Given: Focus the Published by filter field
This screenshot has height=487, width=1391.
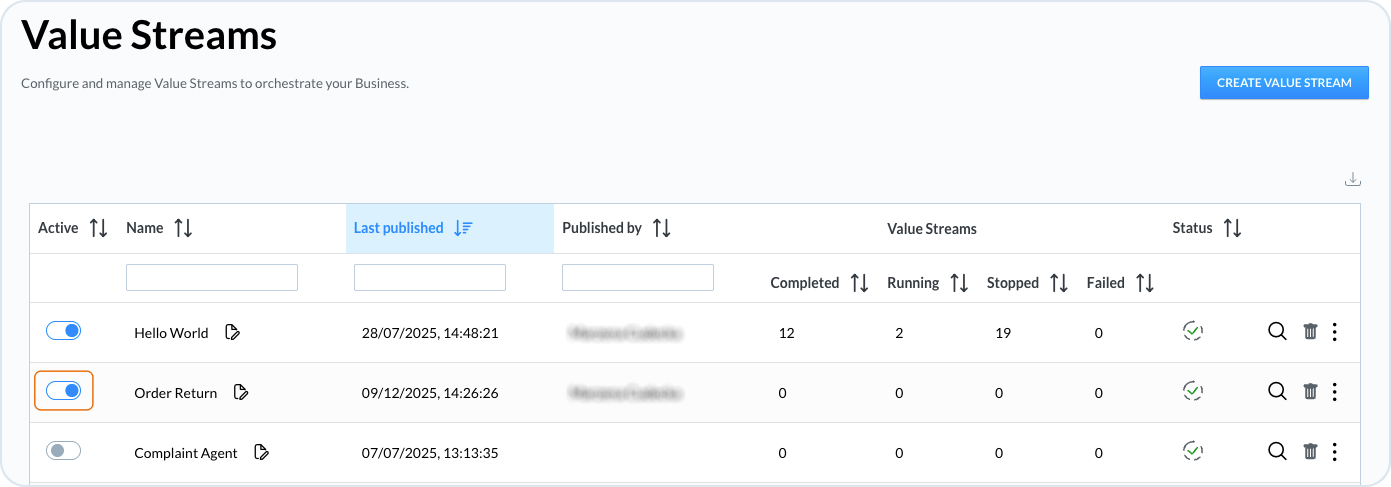Looking at the screenshot, I should [638, 278].
